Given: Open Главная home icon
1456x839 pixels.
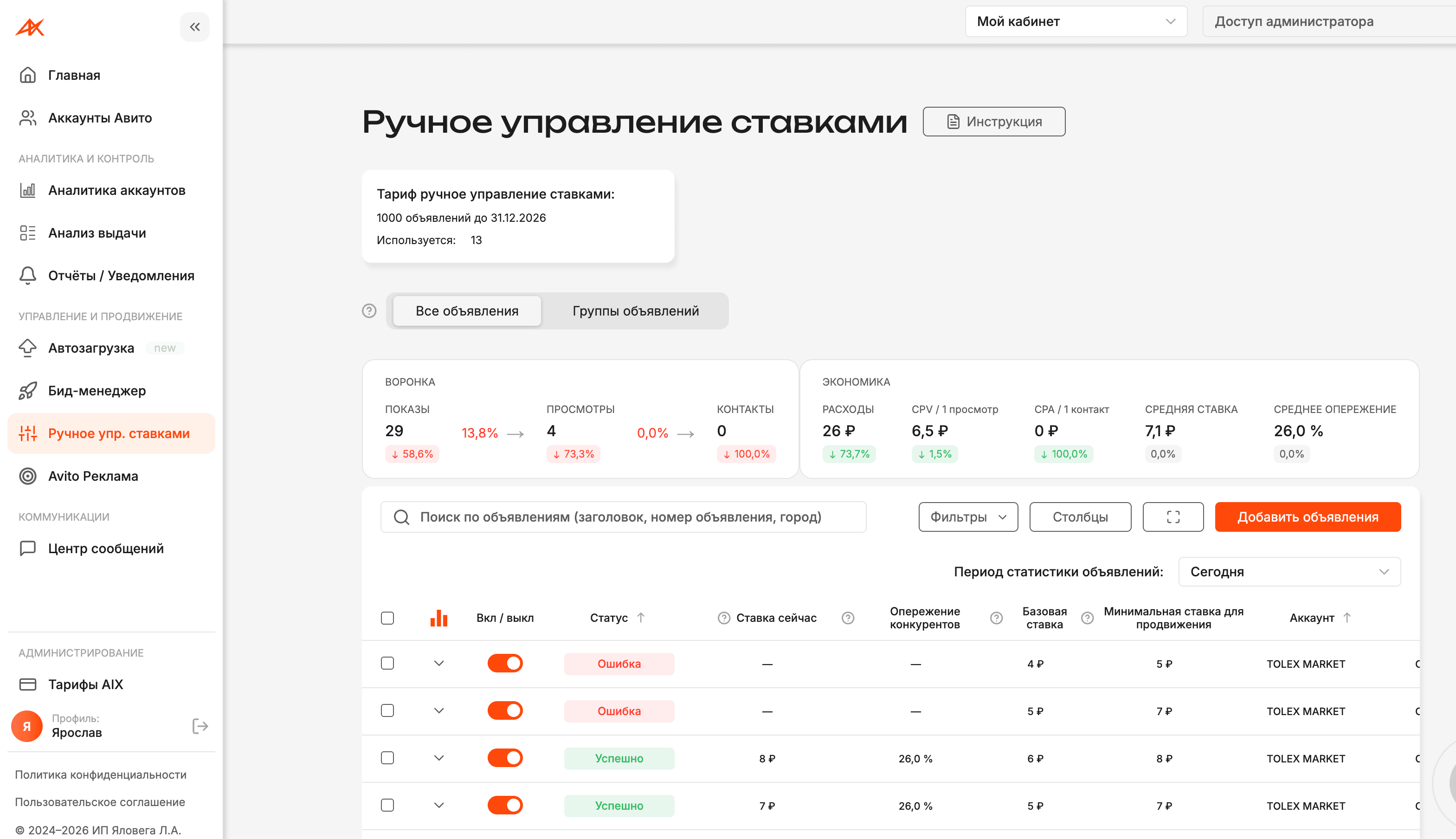Looking at the screenshot, I should tap(28, 75).
